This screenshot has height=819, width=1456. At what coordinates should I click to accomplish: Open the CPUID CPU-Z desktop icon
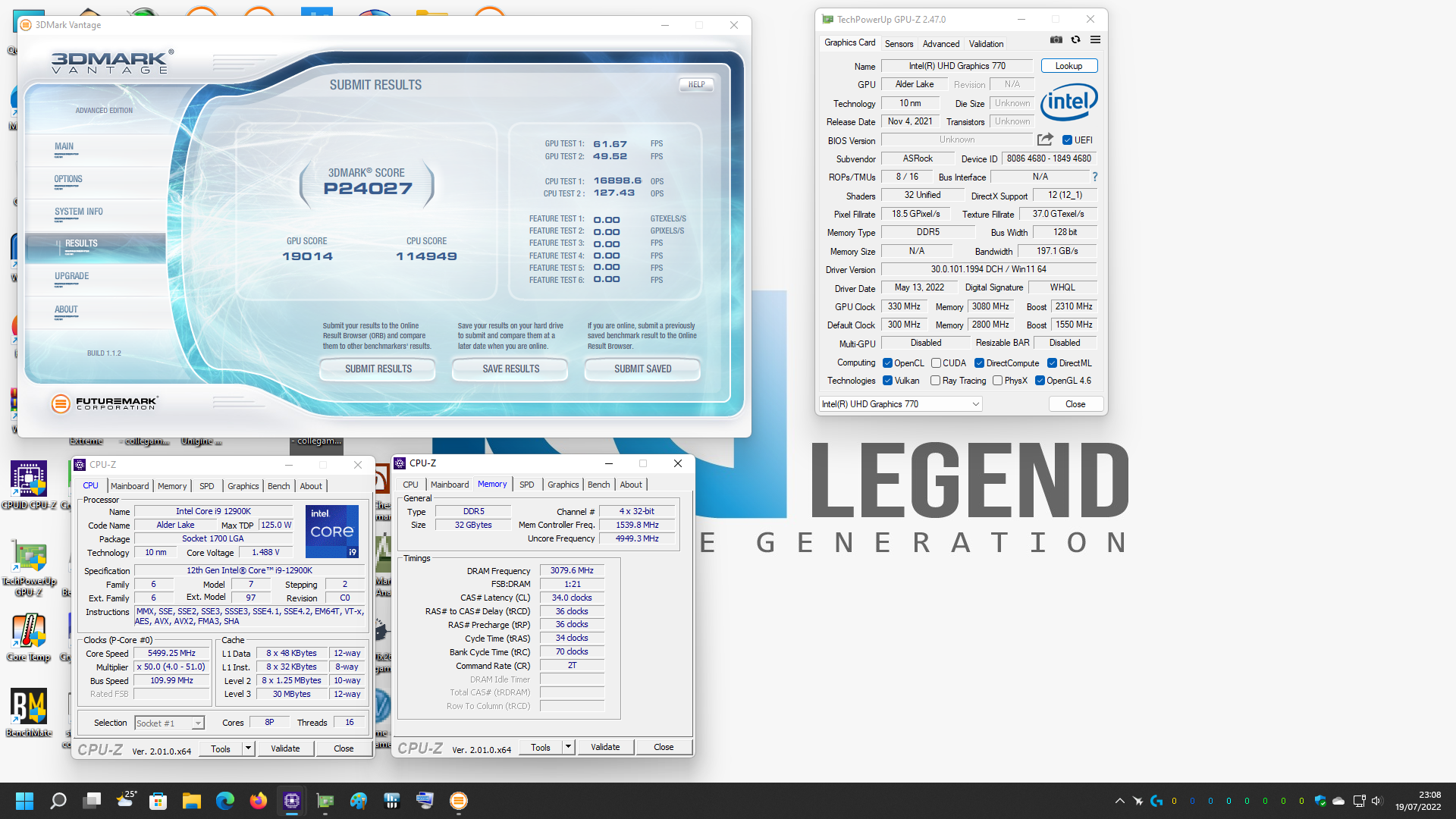(29, 485)
